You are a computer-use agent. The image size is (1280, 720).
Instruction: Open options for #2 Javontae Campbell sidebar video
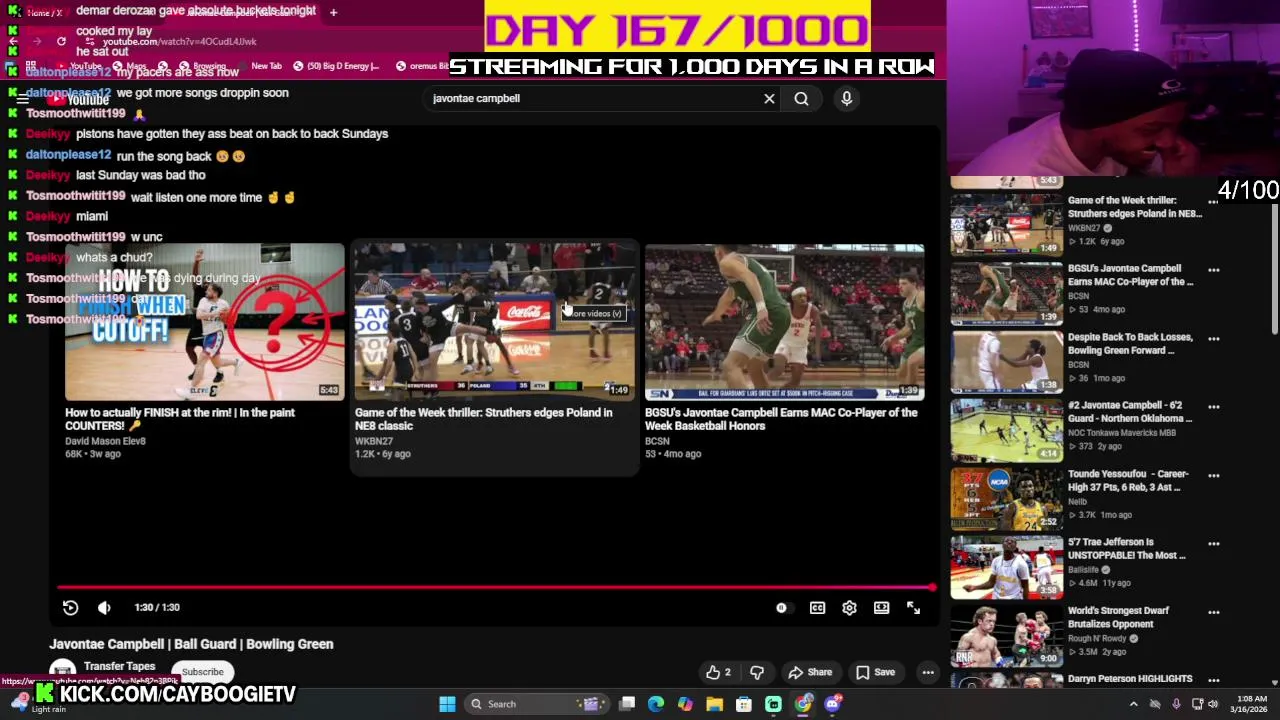pyautogui.click(x=1213, y=407)
